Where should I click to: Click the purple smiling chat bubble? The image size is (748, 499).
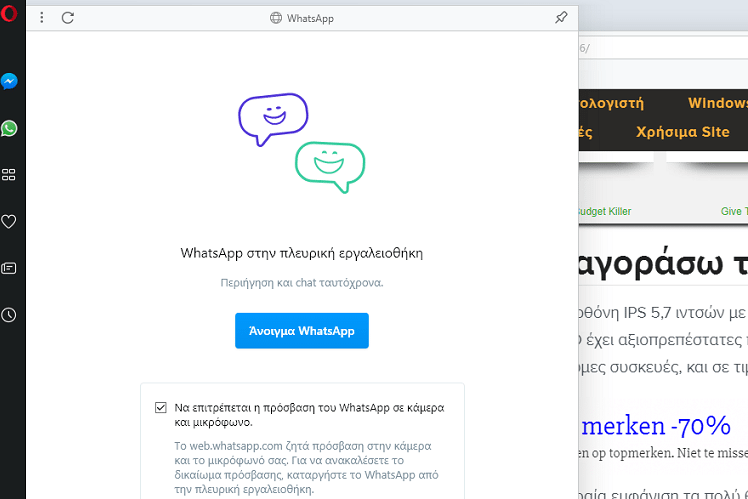pos(273,118)
